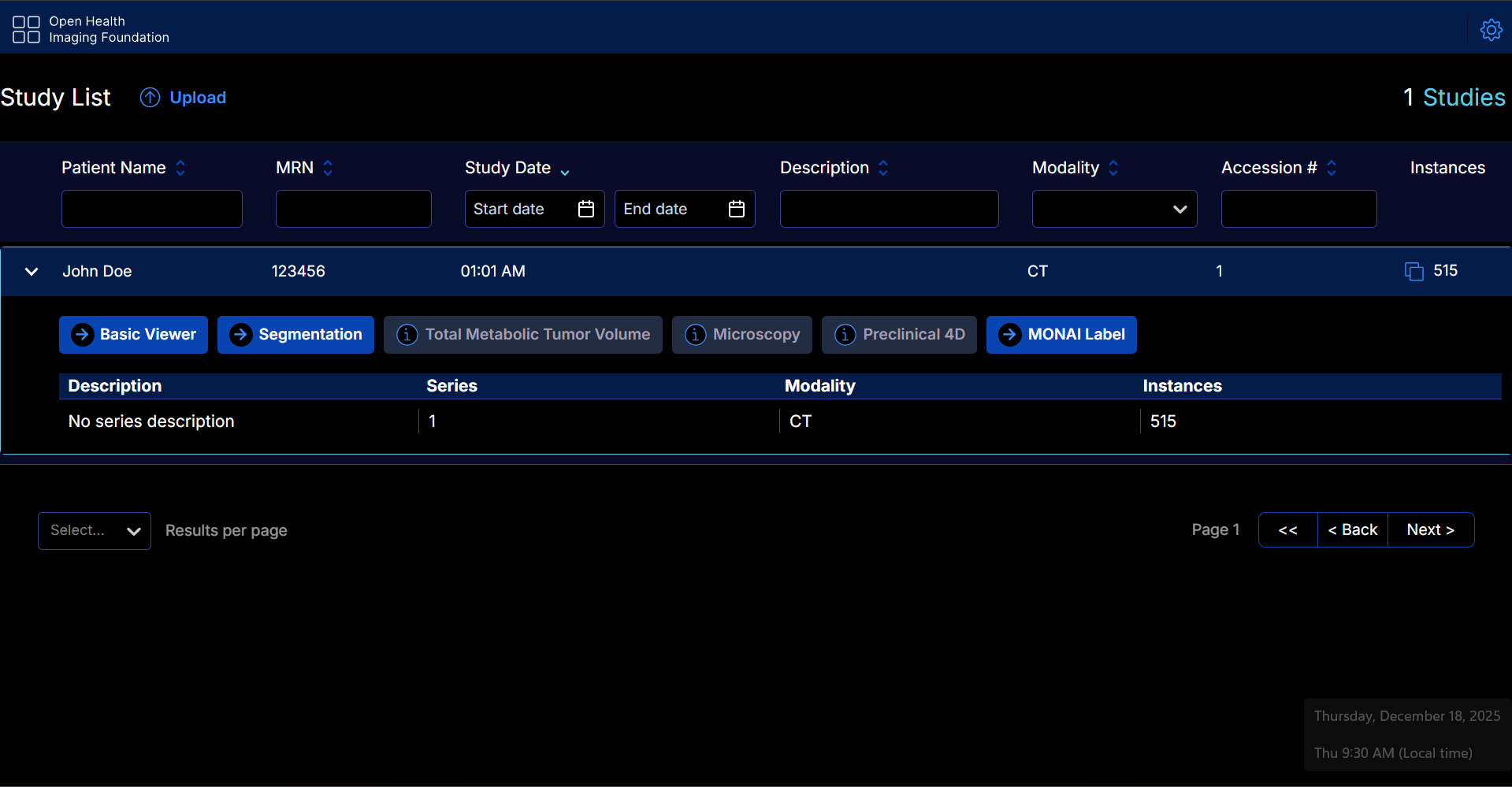Click the Start date input

(535, 209)
